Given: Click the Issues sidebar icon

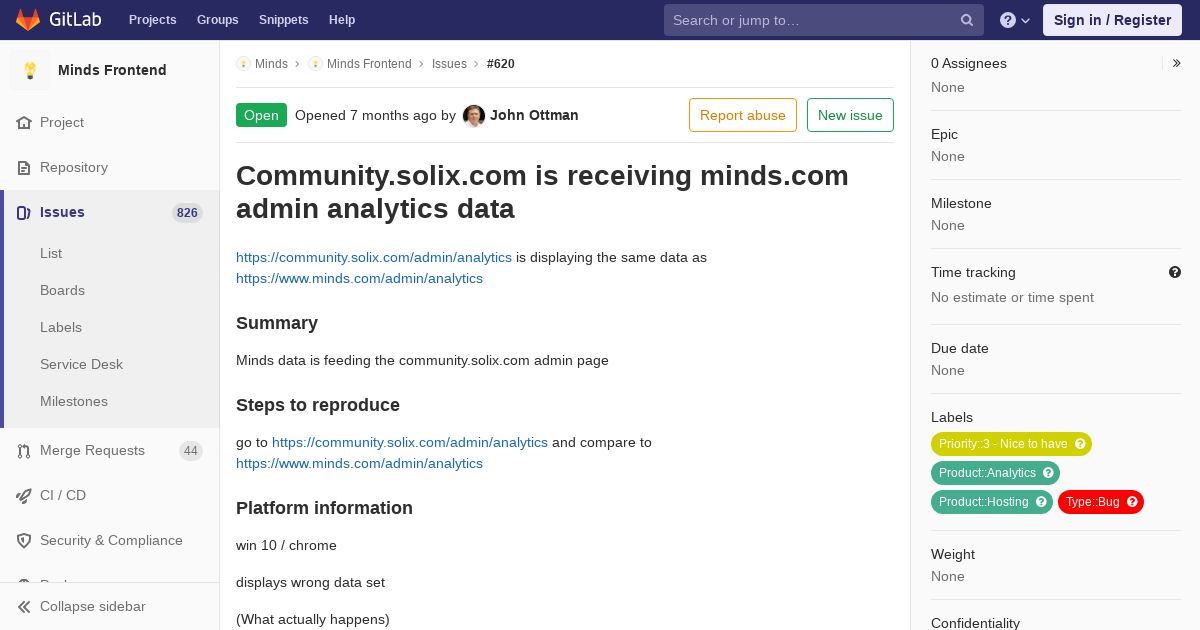Looking at the screenshot, I should [x=24, y=212].
